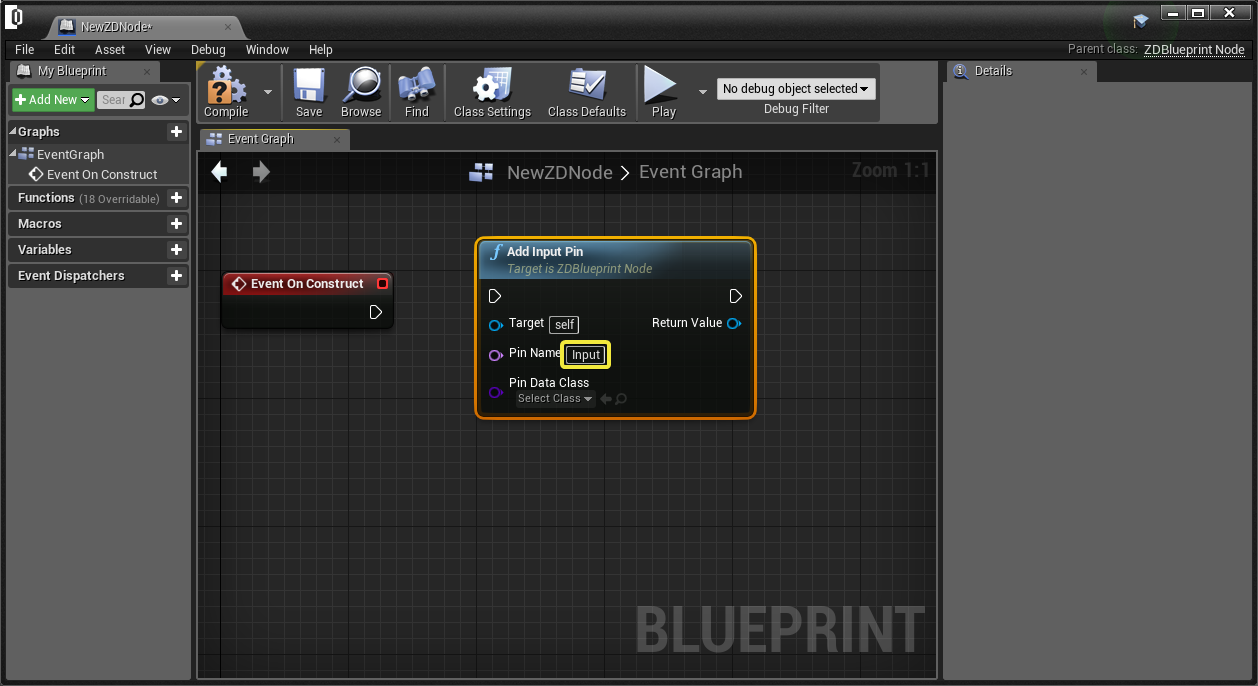Switch to the Event Graph tab
The width and height of the screenshot is (1258, 686).
click(x=261, y=139)
